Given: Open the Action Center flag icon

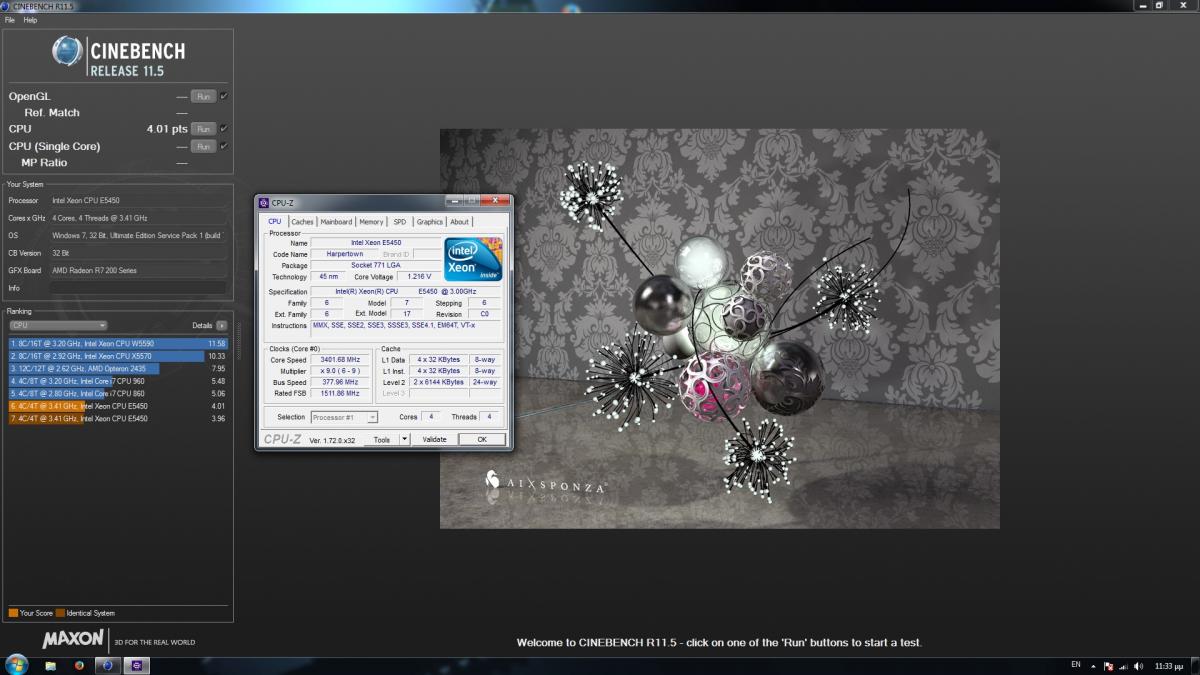Looking at the screenshot, I should pos(1108,666).
